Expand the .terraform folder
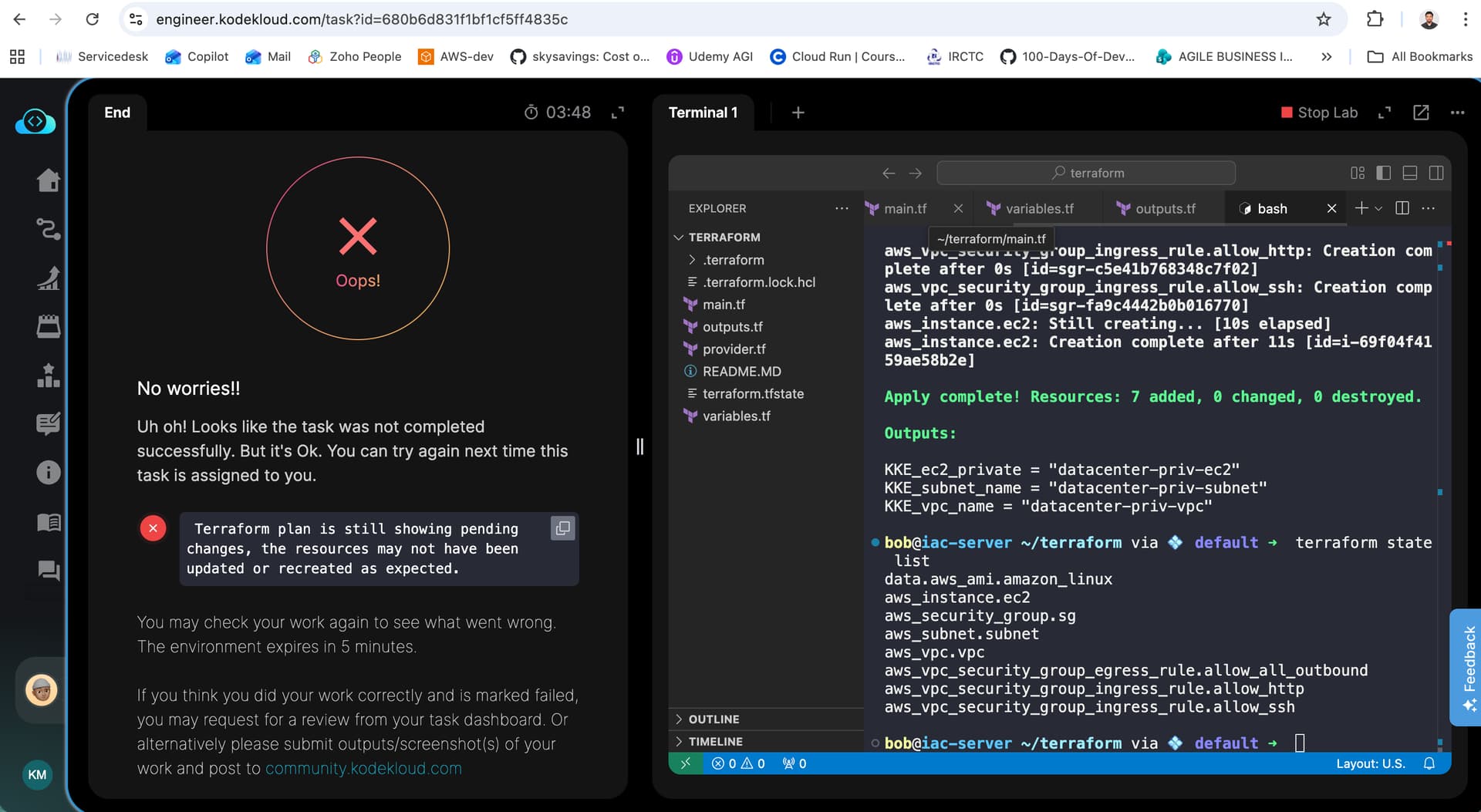Viewport: 1481px width, 812px height. [733, 260]
